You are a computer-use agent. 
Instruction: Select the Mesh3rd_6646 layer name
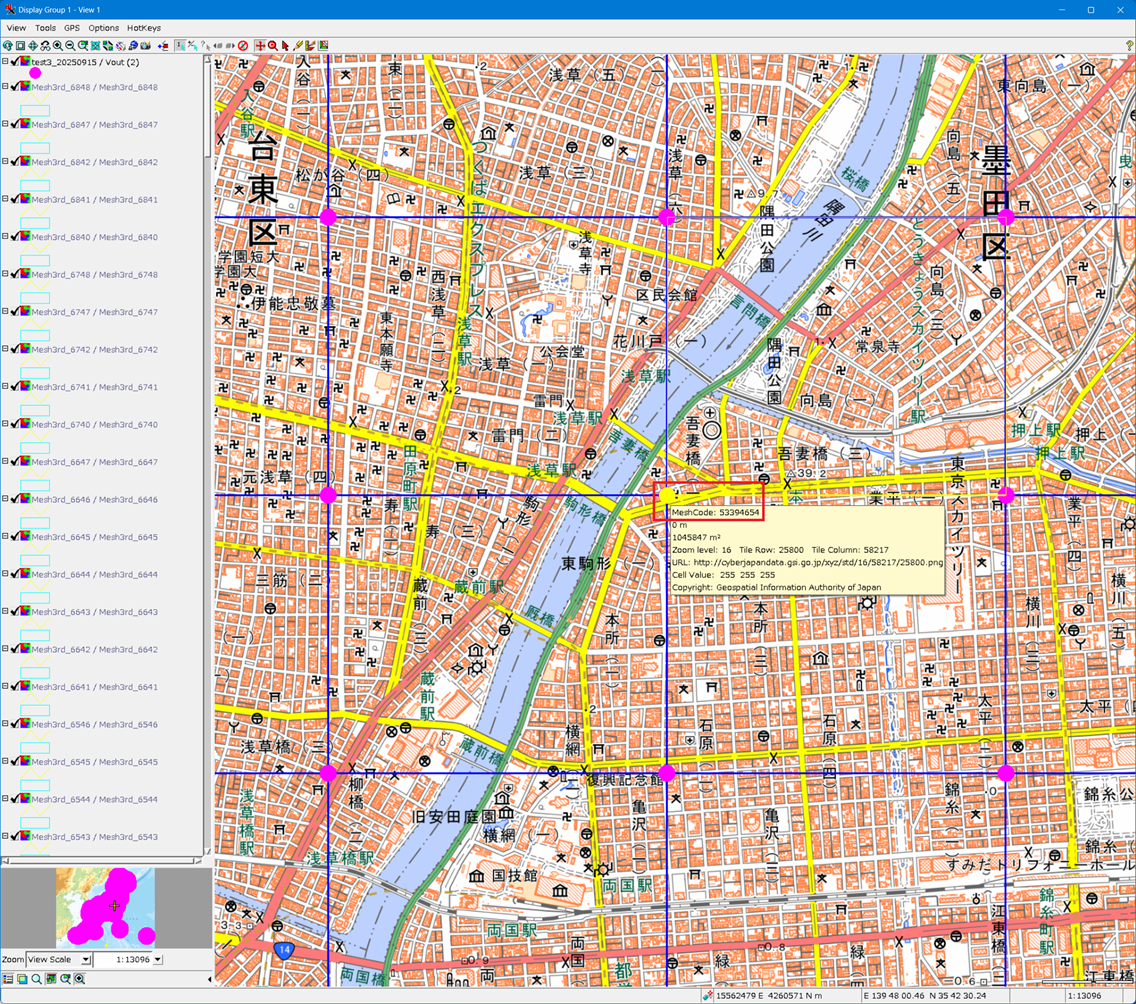(94, 499)
